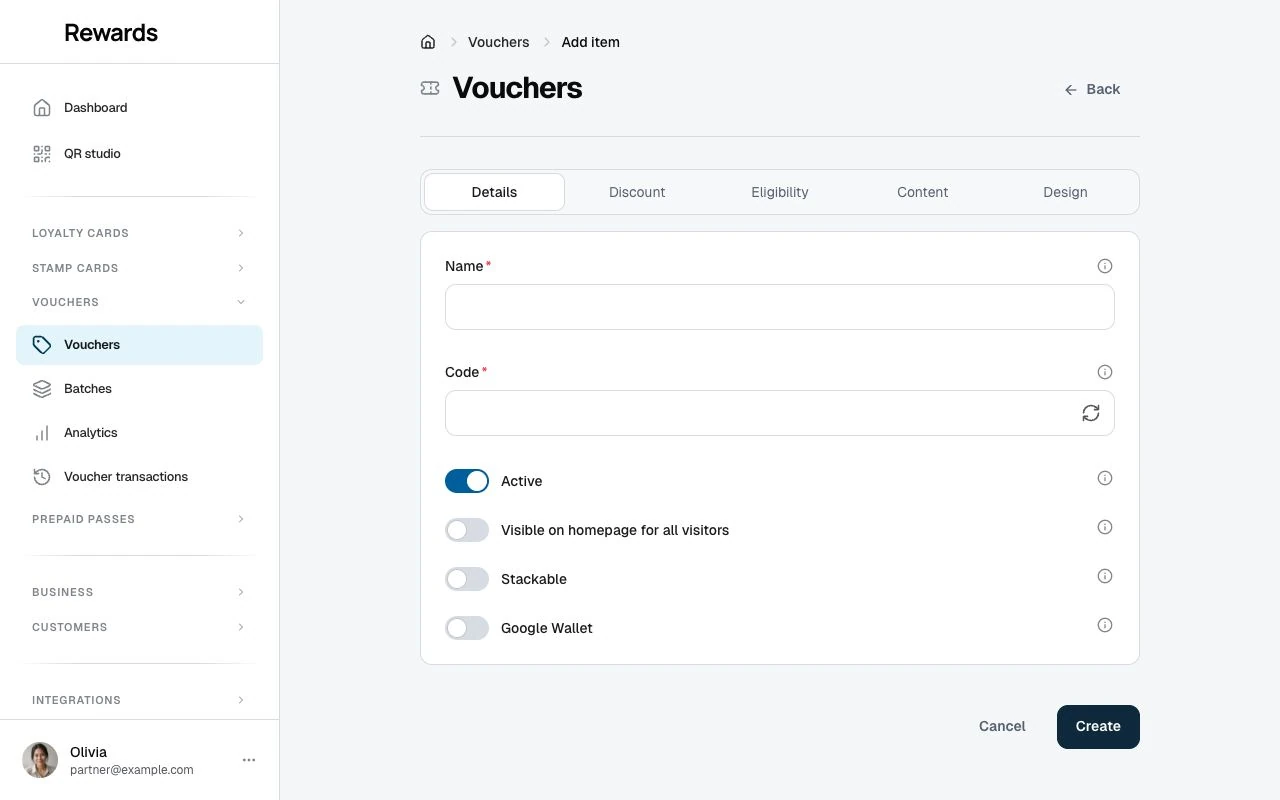
Task: Show info for Visible on homepage option
Action: [x=1105, y=527]
